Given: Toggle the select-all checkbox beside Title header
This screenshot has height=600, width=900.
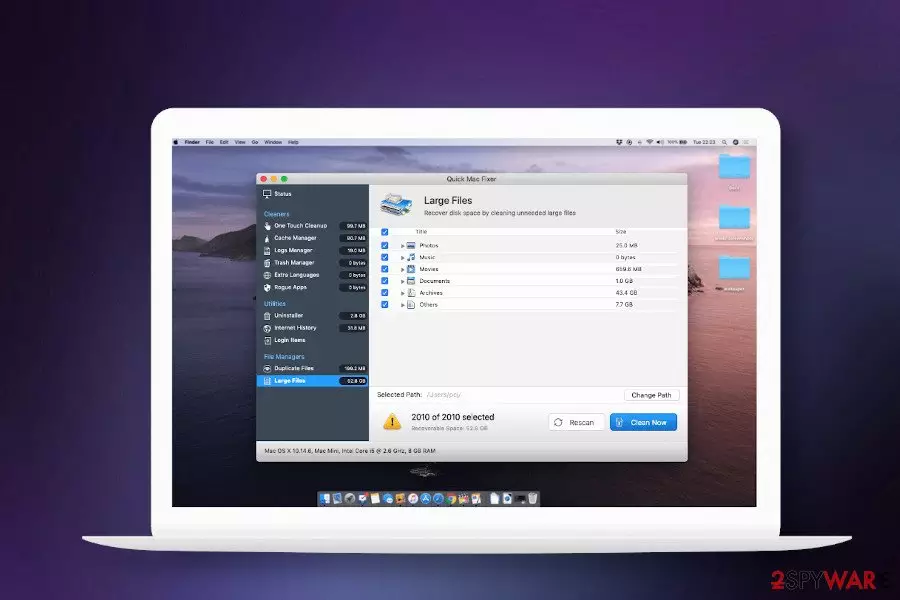Looking at the screenshot, I should [x=385, y=232].
